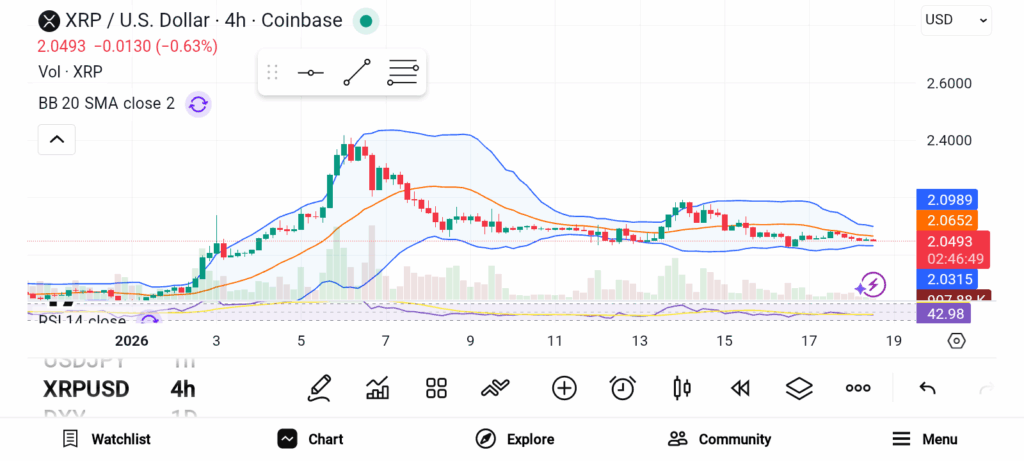Tap the XRPUSD symbol name
This screenshot has width=1024, height=461.
[x=86, y=389]
